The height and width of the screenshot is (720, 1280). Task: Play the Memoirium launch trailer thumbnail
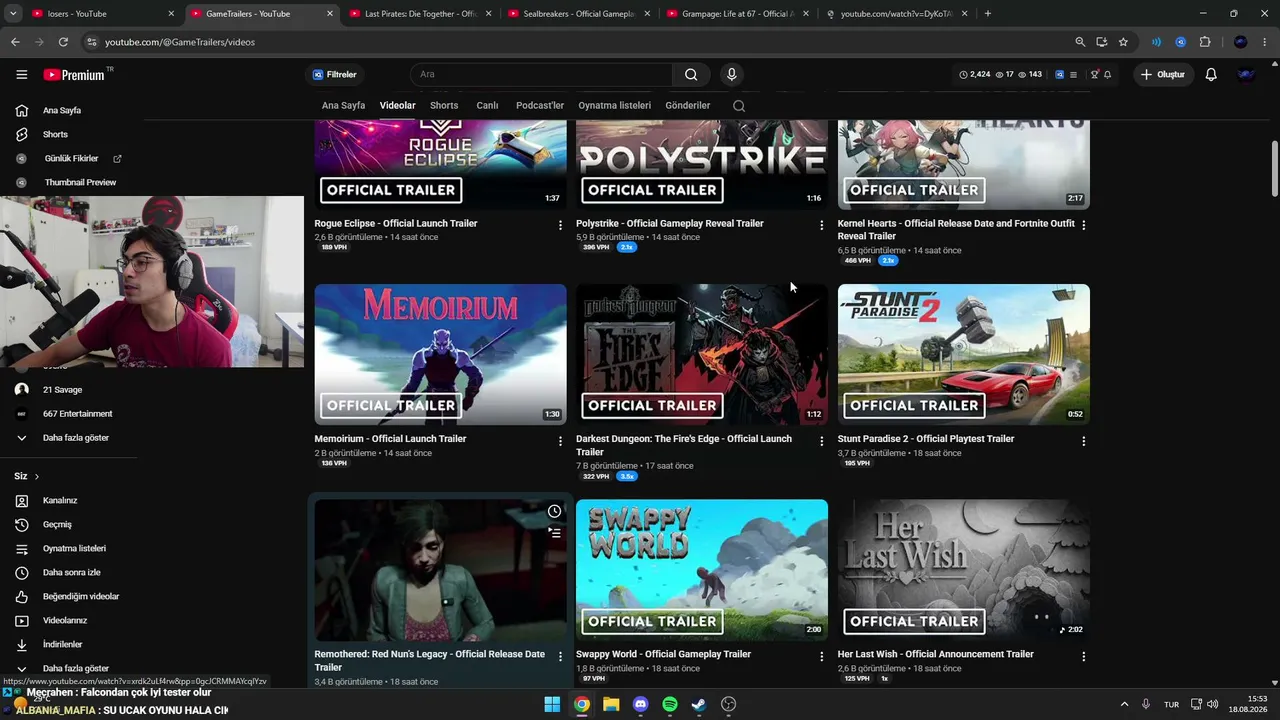pyautogui.click(x=440, y=355)
